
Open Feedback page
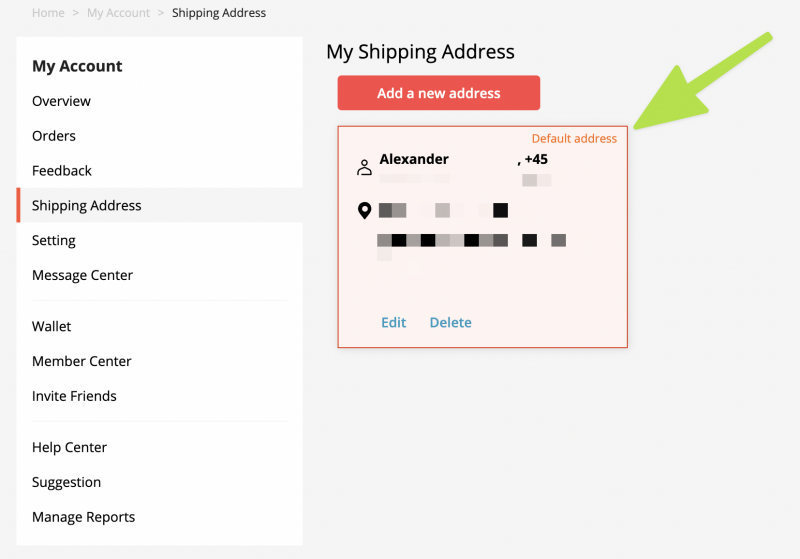(62, 170)
